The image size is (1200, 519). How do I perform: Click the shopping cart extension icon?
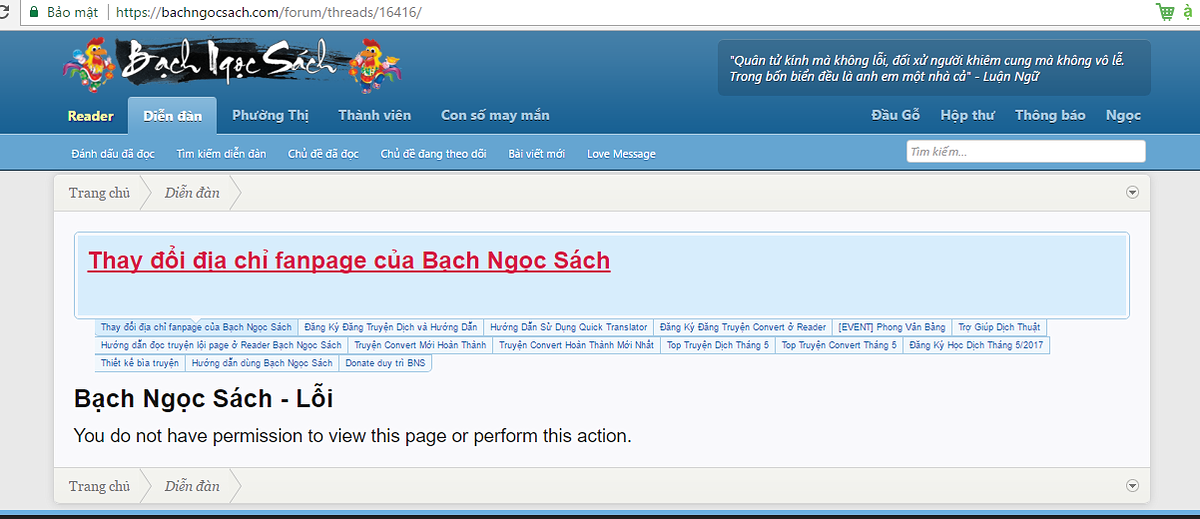[1165, 13]
